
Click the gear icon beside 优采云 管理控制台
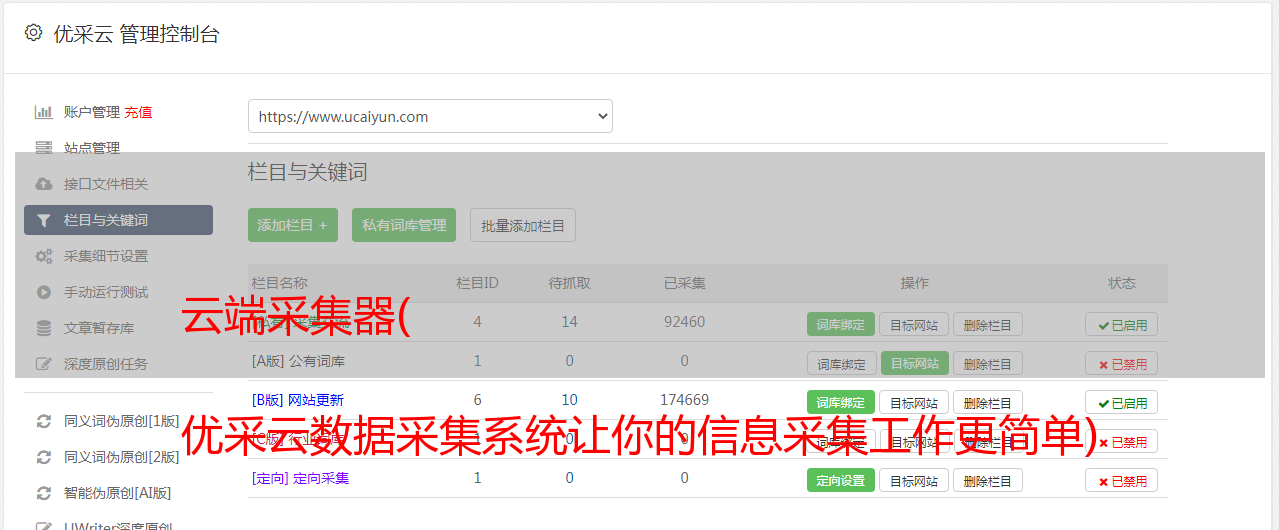click(x=33, y=33)
